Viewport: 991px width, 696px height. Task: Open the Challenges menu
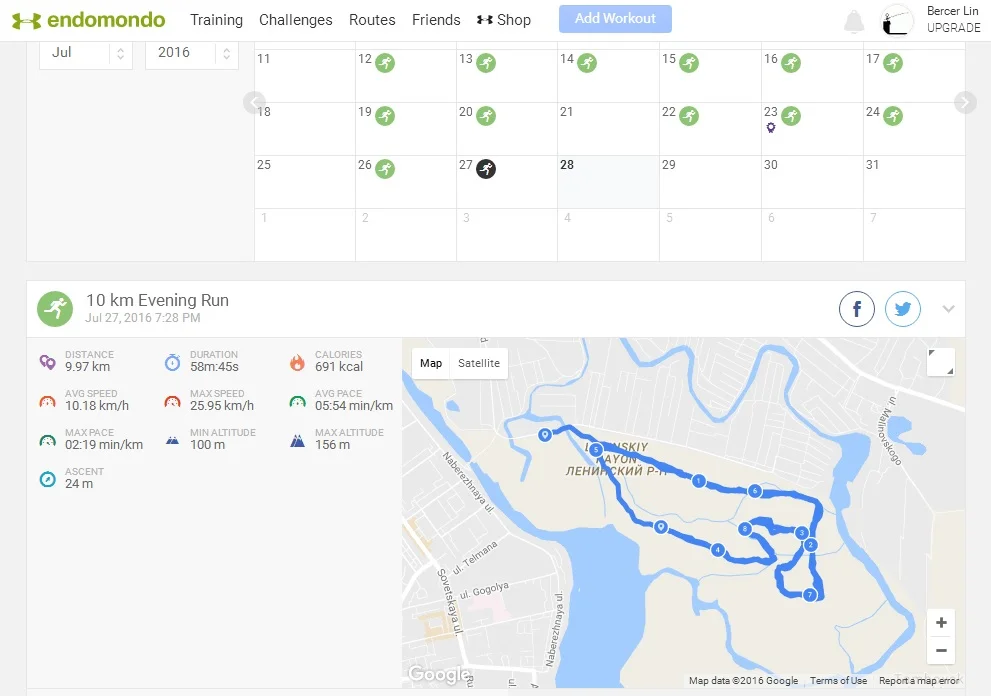(x=296, y=20)
